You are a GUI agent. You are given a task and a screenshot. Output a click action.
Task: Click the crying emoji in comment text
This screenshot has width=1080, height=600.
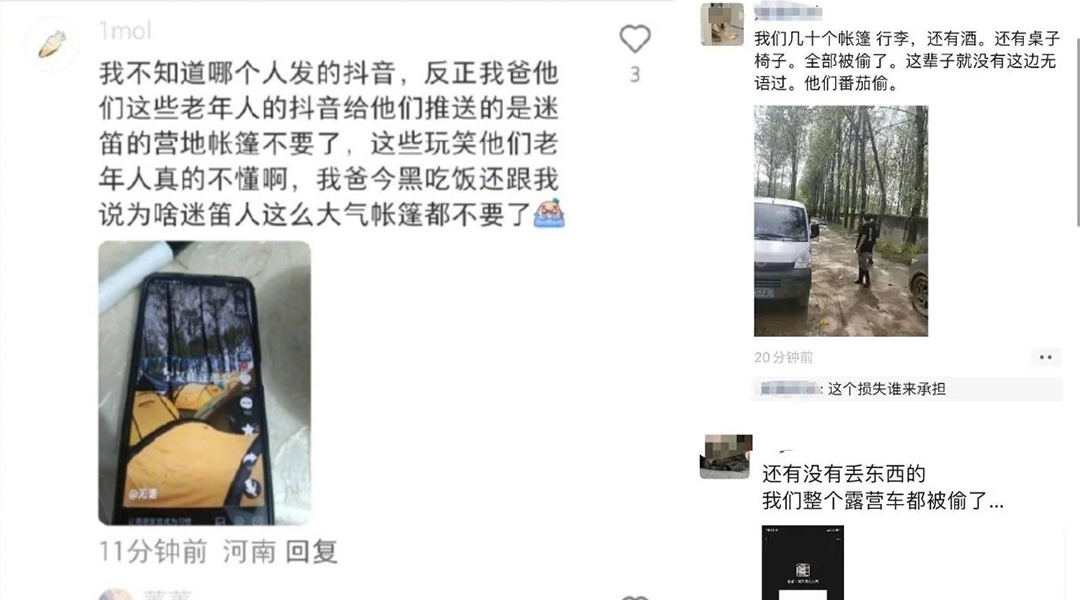[x=549, y=213]
